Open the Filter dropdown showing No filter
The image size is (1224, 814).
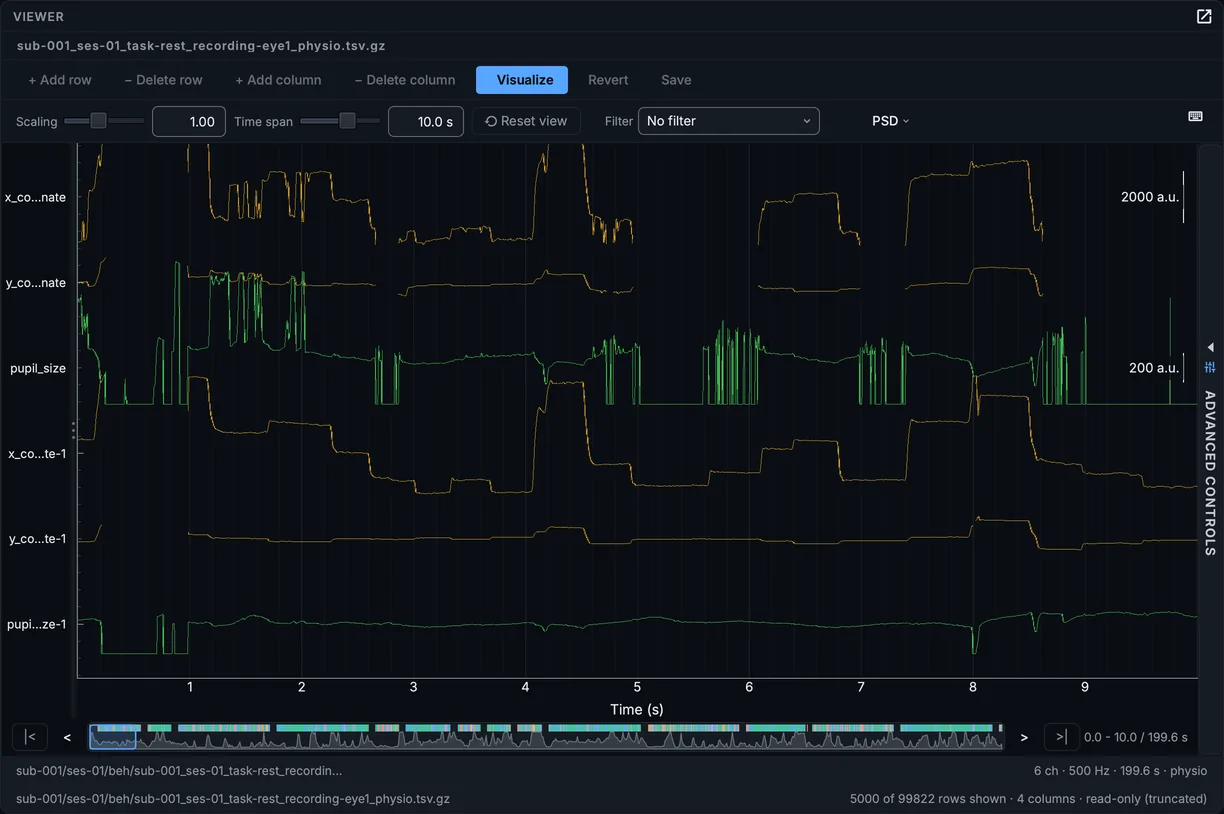[x=728, y=121]
